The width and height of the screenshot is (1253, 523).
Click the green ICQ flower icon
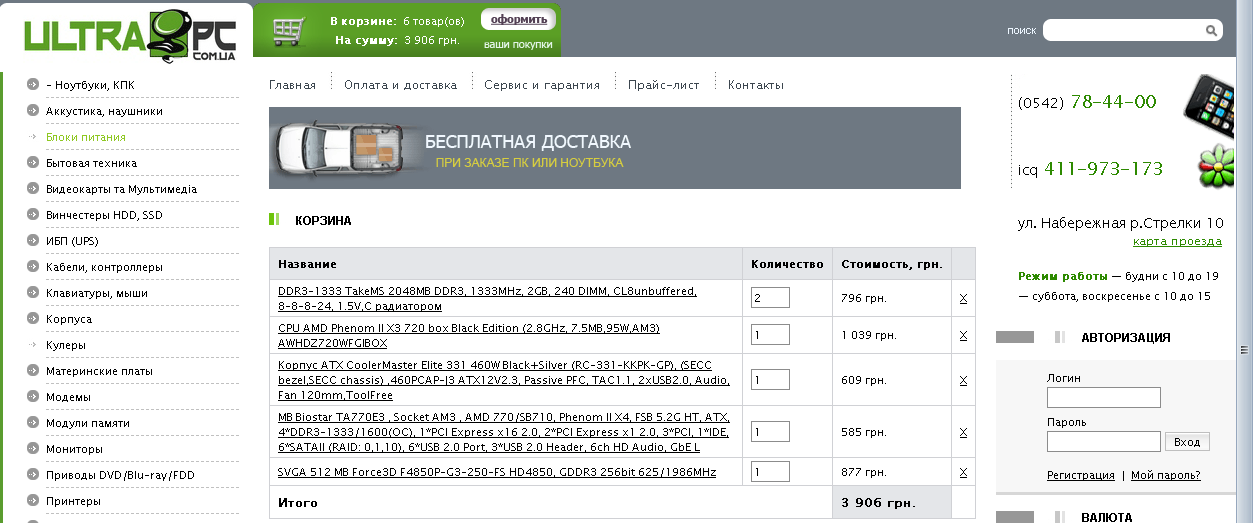pos(1217,163)
